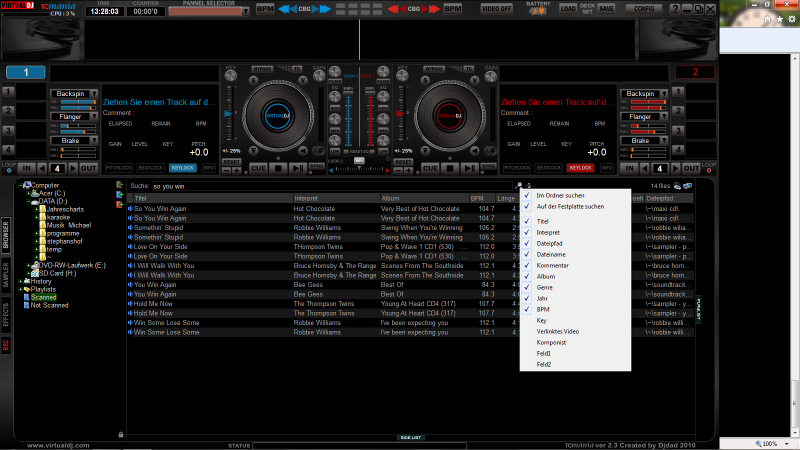
Task: Click the S button above deck 2 turntable
Action: pos(426,80)
